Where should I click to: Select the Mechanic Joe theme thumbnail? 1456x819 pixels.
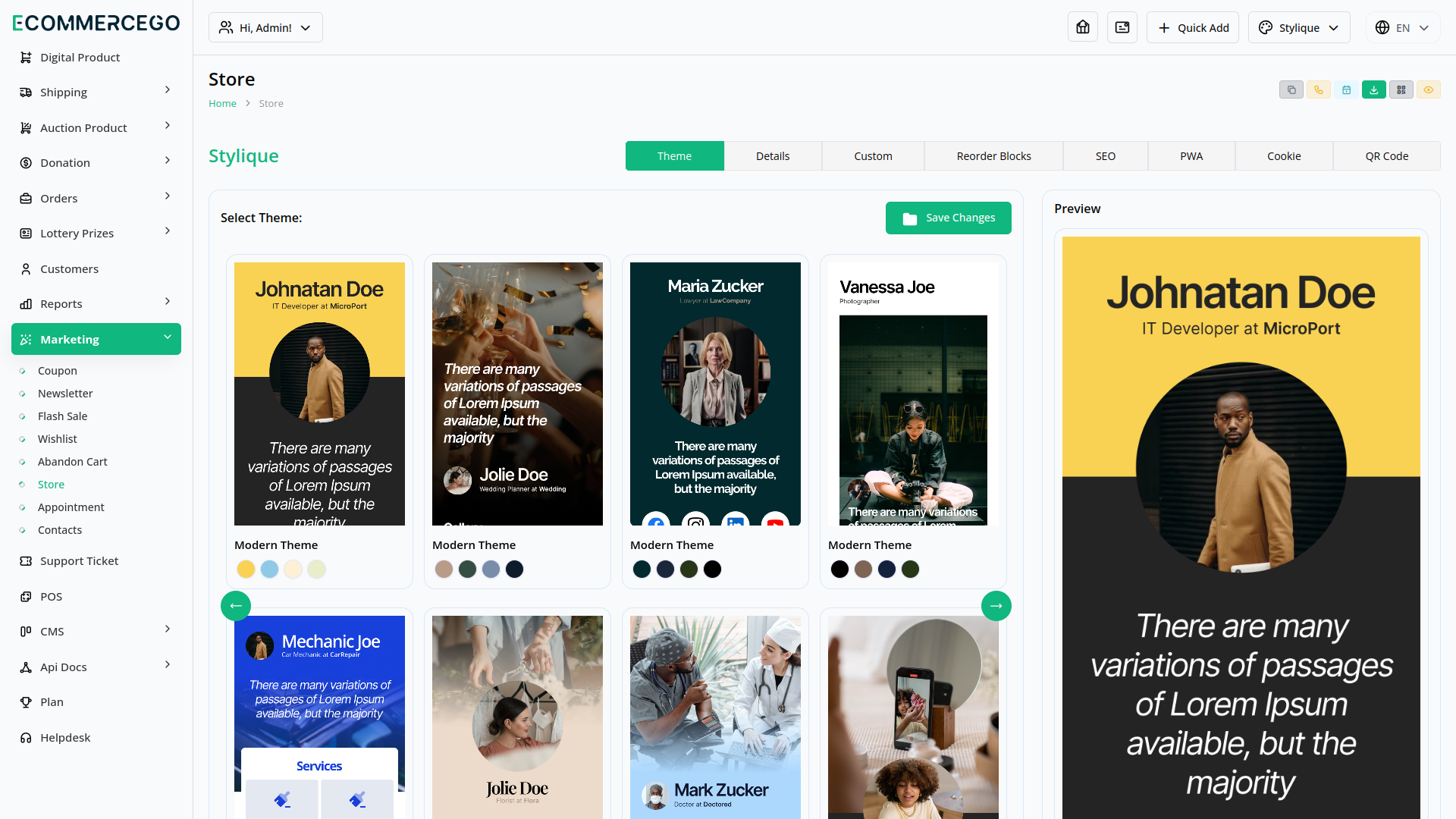click(x=319, y=717)
